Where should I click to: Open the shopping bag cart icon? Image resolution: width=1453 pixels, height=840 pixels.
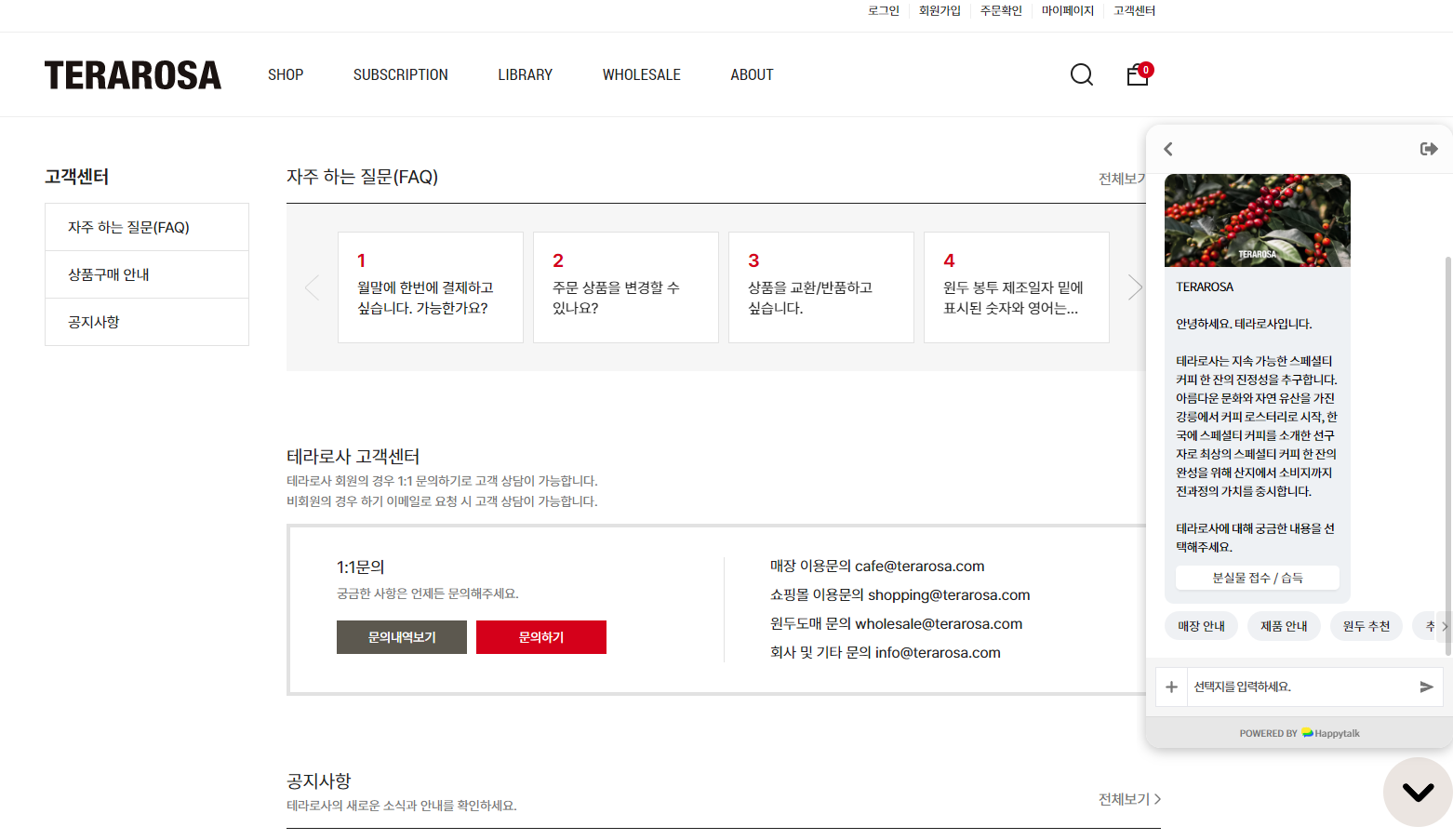[1139, 74]
